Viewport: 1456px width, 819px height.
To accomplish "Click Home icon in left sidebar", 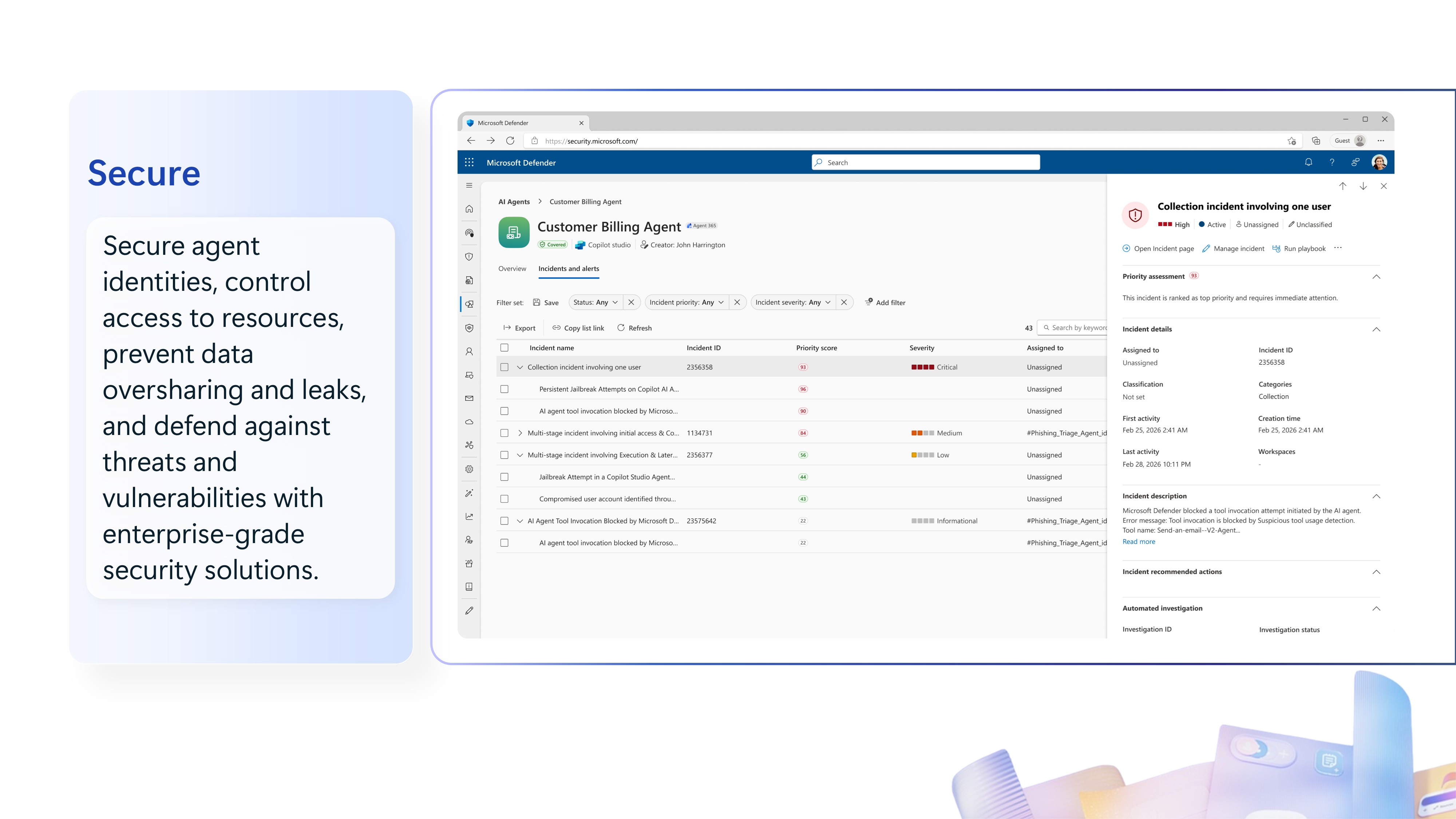I will [x=468, y=209].
